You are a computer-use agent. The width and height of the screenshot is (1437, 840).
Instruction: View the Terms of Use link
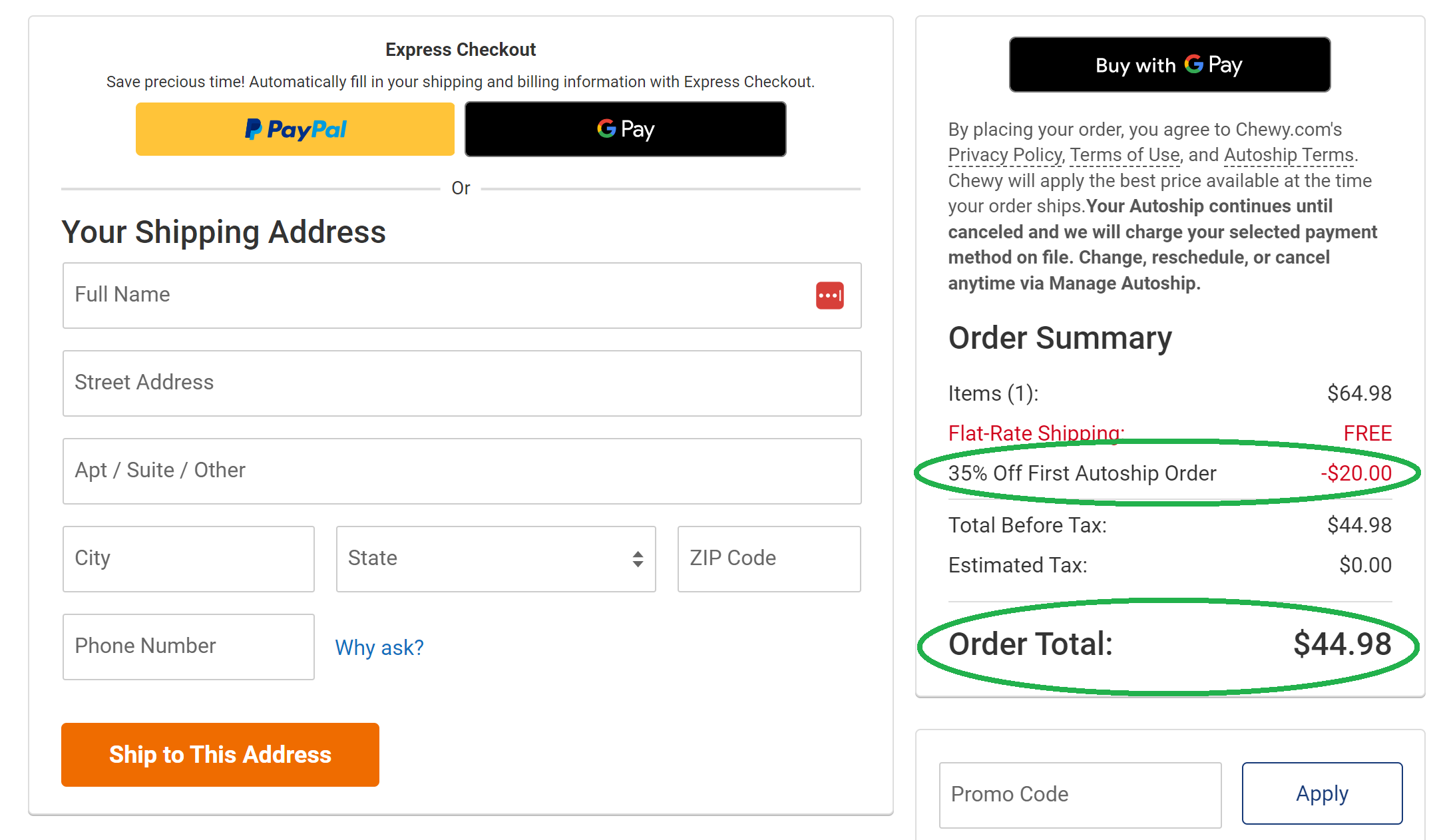click(x=1124, y=155)
